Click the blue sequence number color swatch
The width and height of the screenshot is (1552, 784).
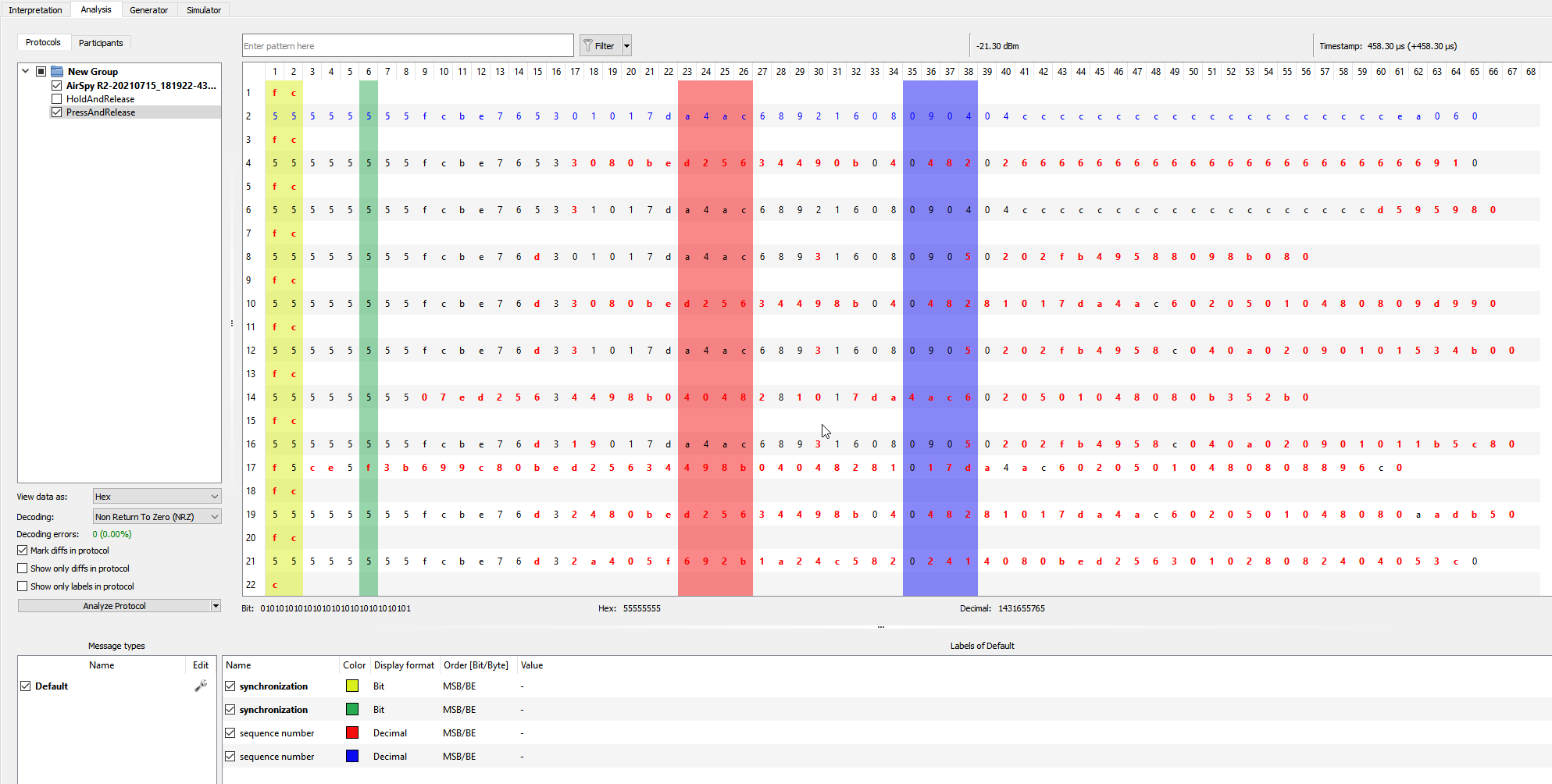[x=352, y=756]
